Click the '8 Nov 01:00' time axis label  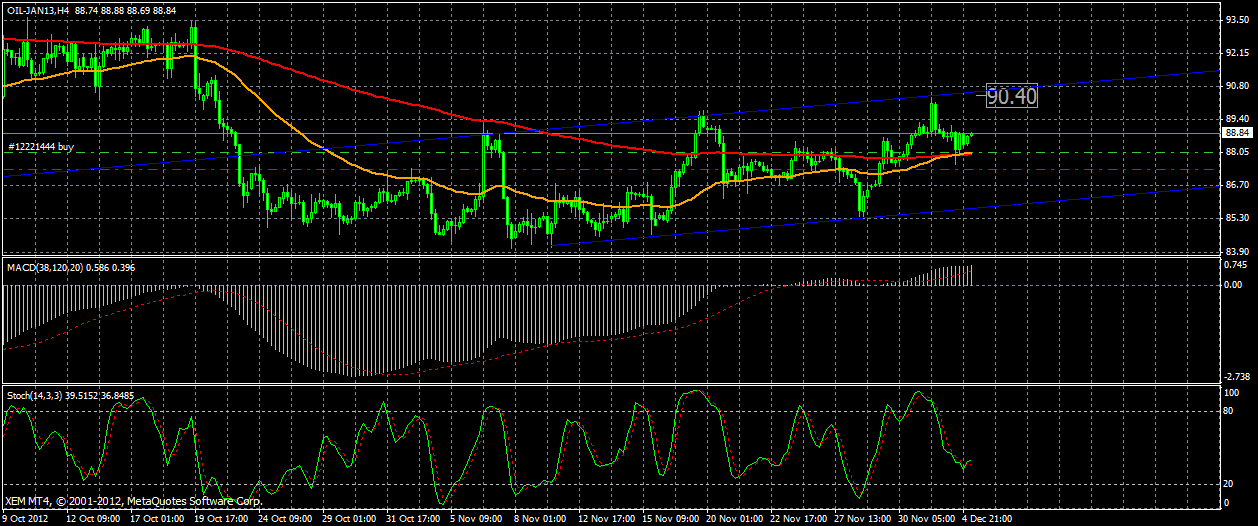(x=539, y=518)
